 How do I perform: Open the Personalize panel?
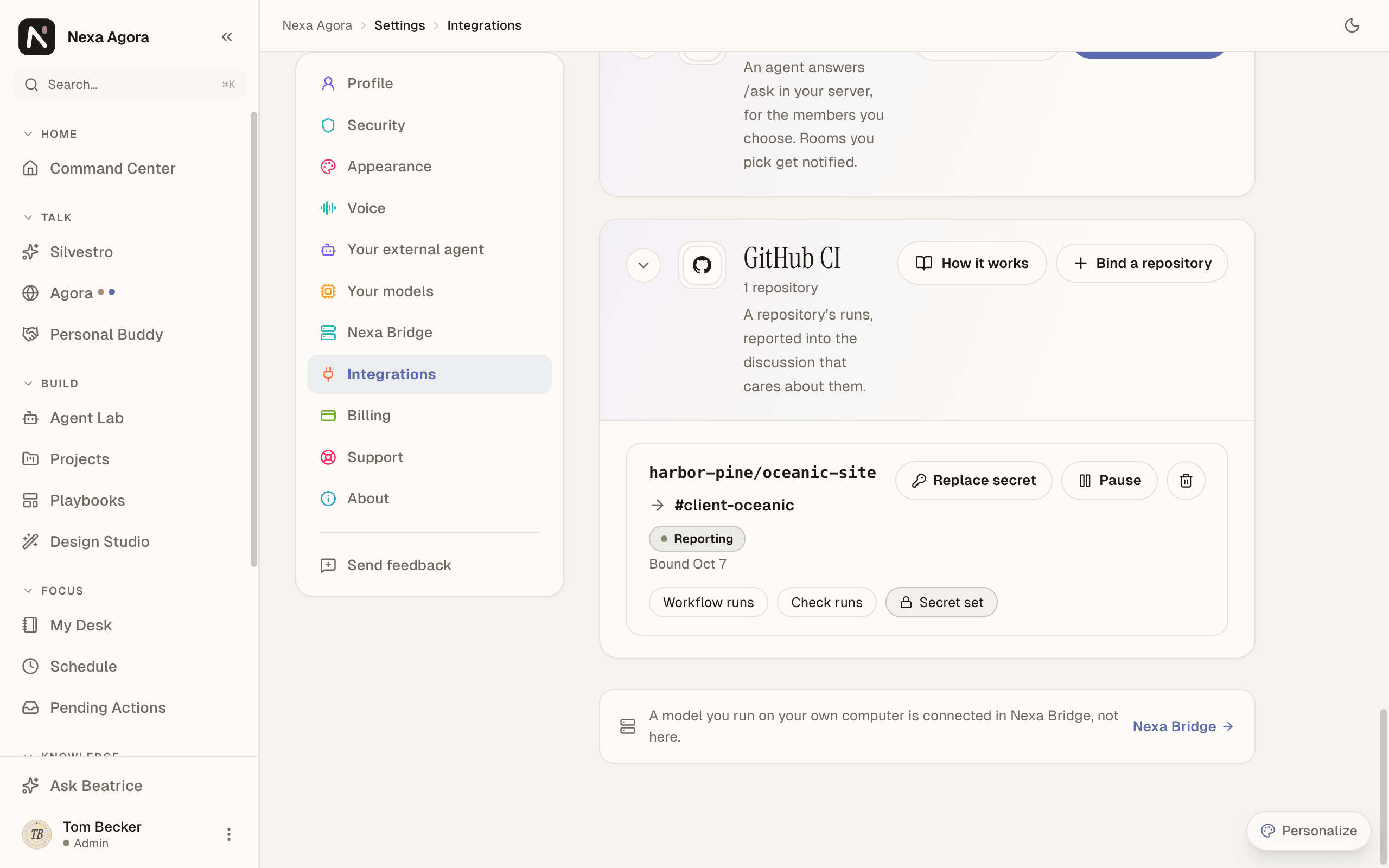point(1309,831)
